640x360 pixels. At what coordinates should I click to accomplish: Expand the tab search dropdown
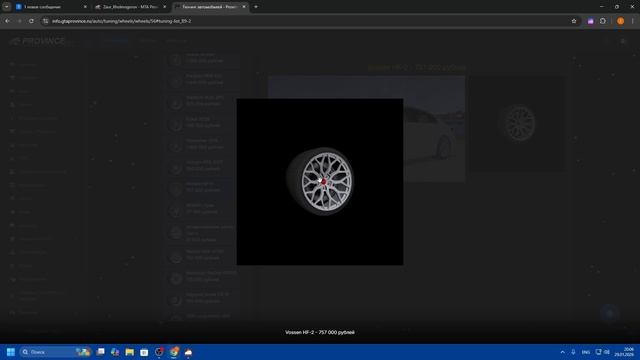[7, 7]
